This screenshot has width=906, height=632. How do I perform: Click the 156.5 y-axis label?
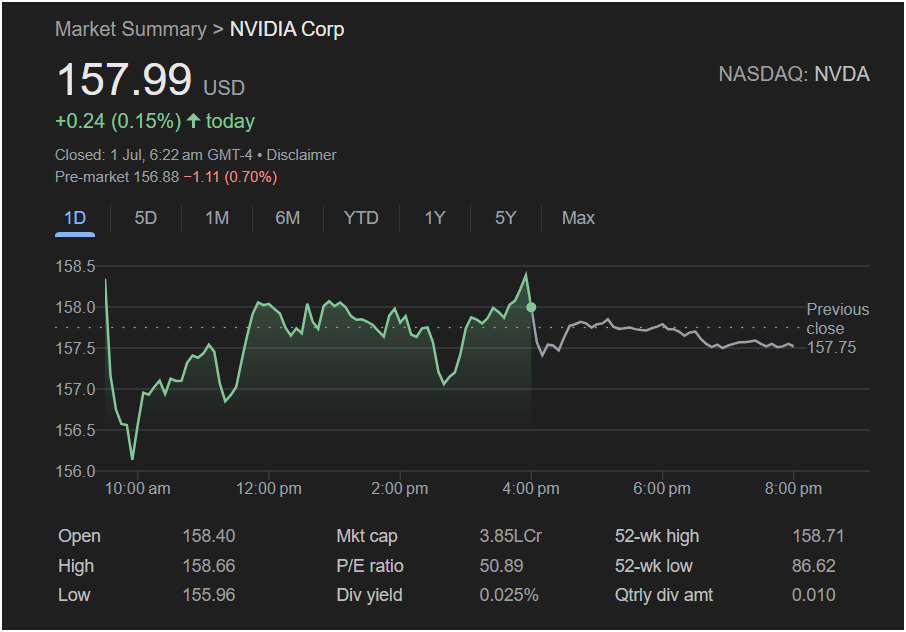pos(76,430)
